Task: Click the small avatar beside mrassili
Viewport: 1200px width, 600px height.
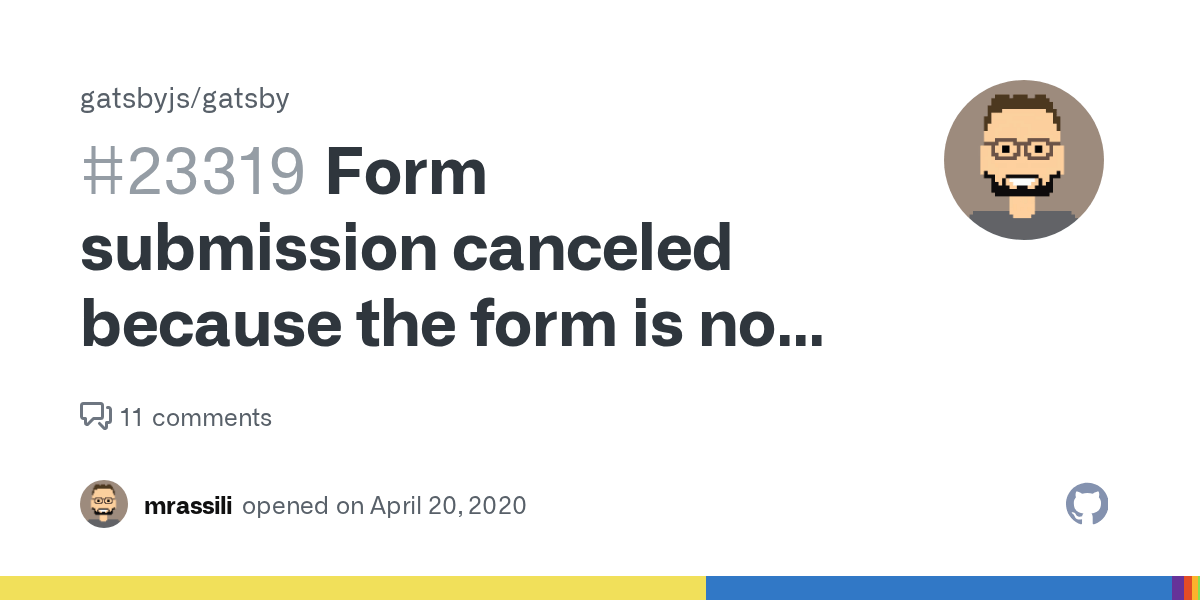Action: 104,504
